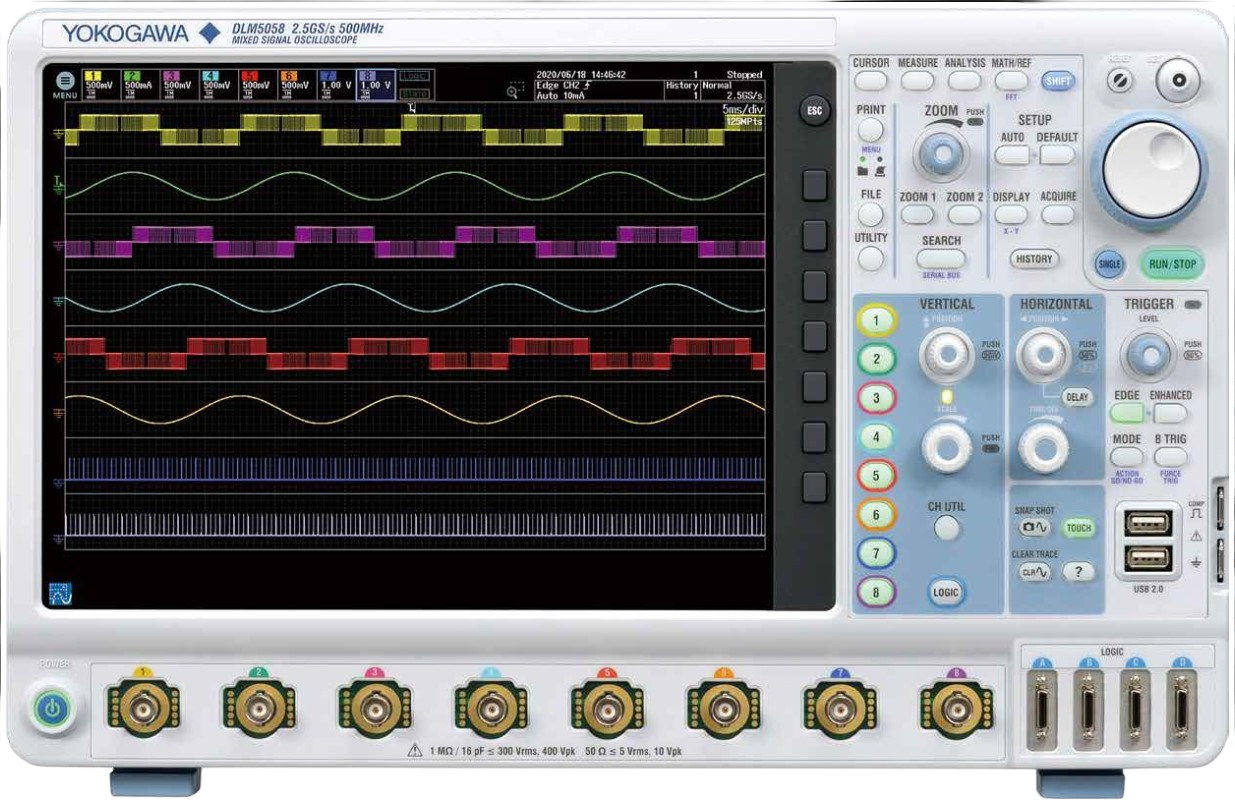Start a SINGLE acquisition
The width and height of the screenshot is (1235, 805).
click(x=1109, y=264)
